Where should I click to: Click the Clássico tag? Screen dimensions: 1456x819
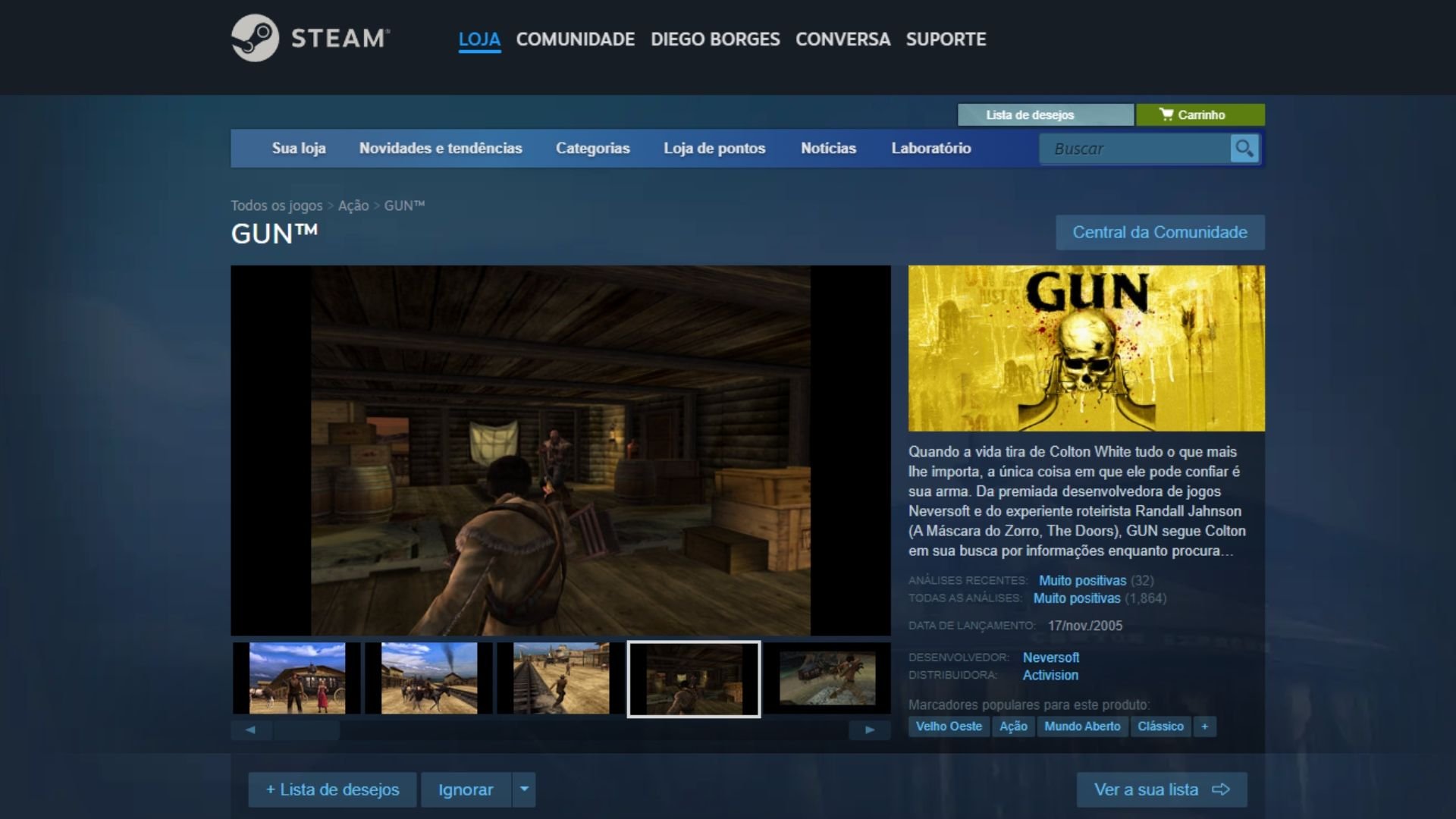[x=1160, y=726]
